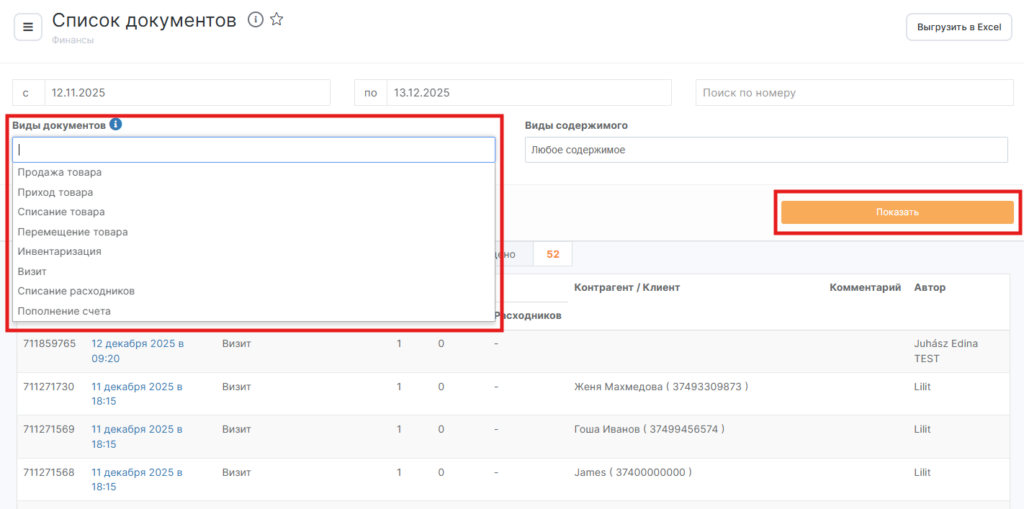This screenshot has width=1024, height=509.
Task: Click the start date field 12.11.2025
Action: point(186,93)
